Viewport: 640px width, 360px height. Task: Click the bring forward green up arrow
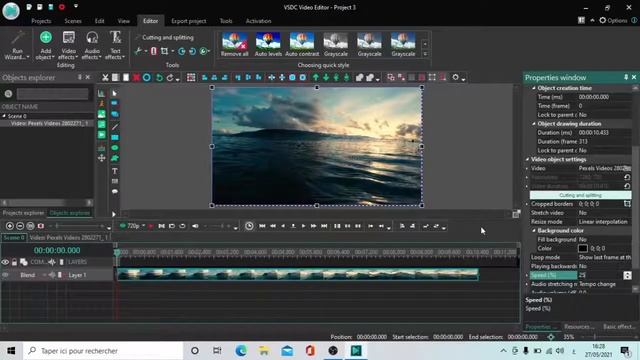point(316,78)
